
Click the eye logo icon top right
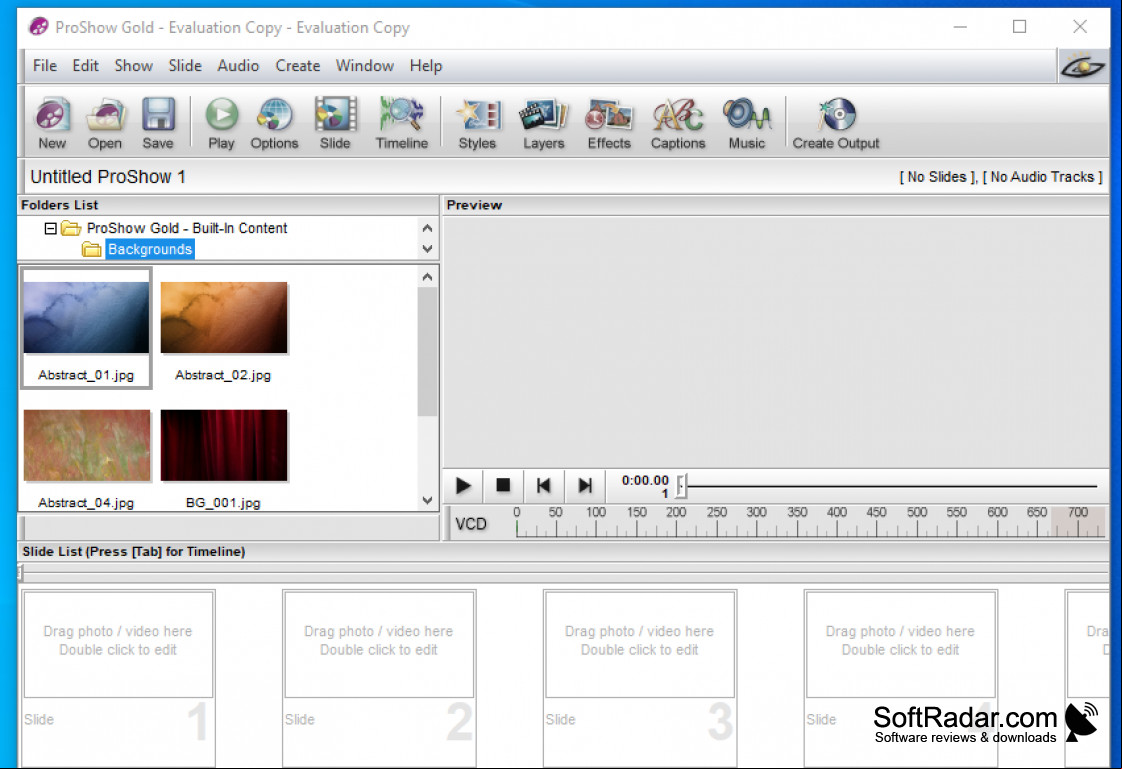tap(1083, 67)
